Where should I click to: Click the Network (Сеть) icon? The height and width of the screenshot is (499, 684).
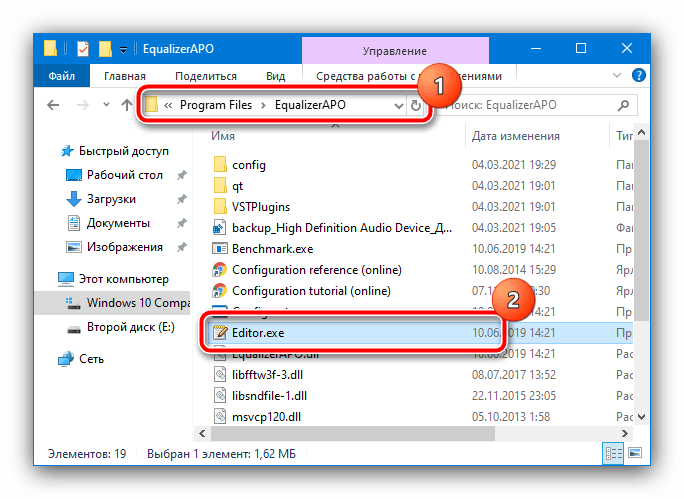(66, 359)
